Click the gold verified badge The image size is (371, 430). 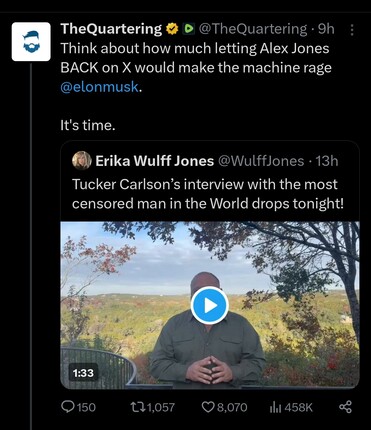tap(172, 29)
